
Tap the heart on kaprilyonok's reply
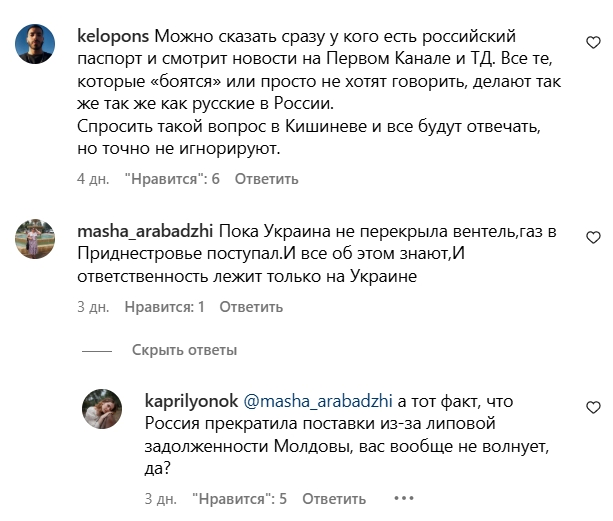[593, 407]
